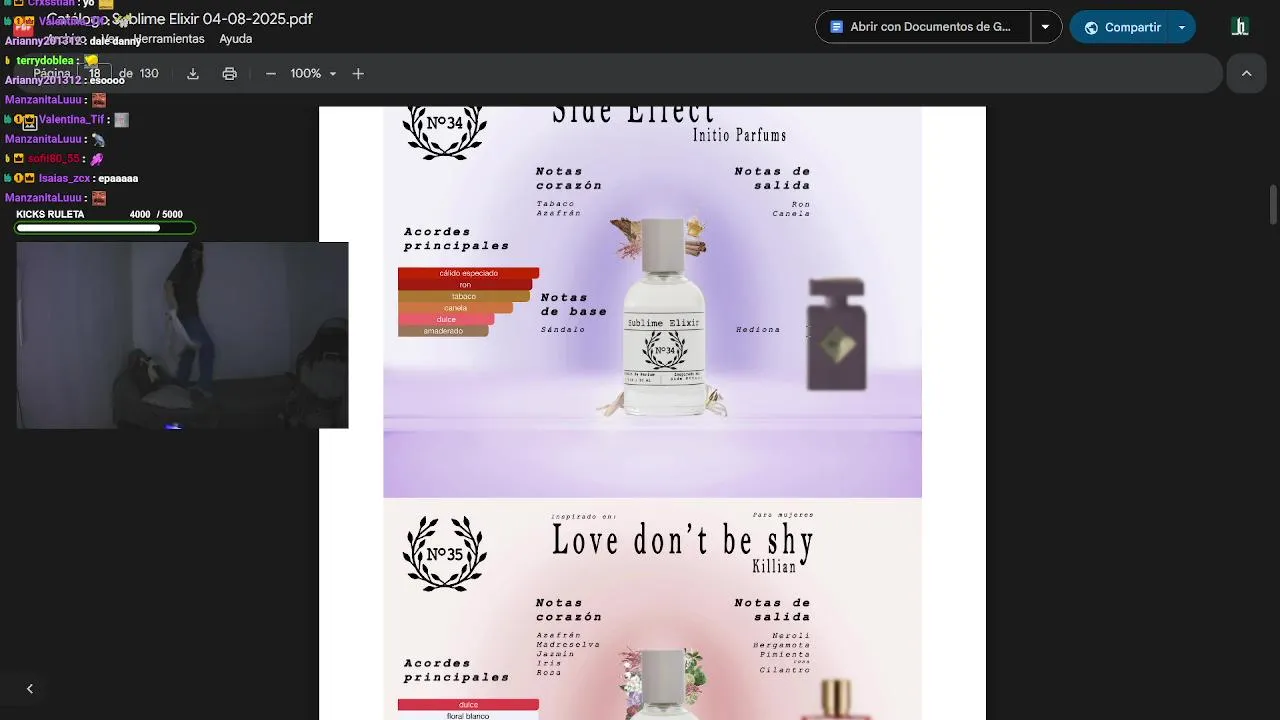This screenshot has height=720, width=1280.
Task: Click the Inspirado en label
Action: tap(583, 517)
